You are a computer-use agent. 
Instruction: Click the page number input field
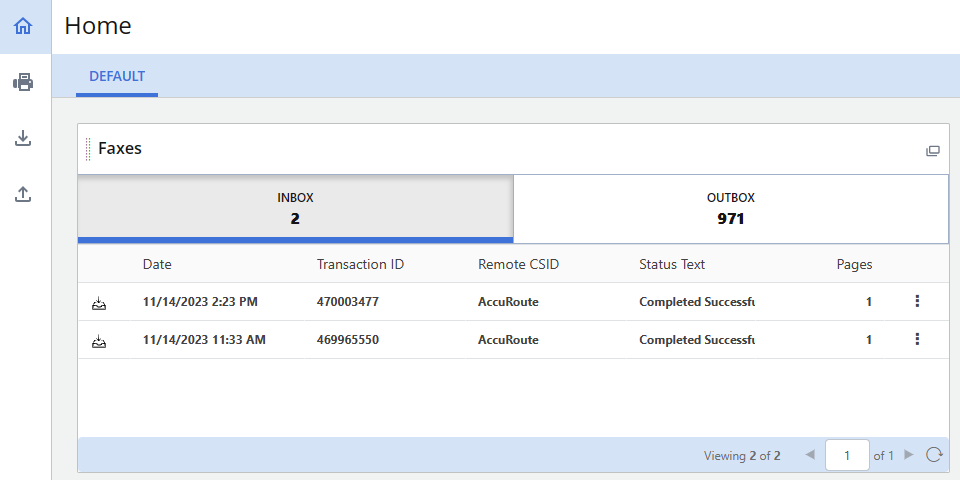(847, 455)
